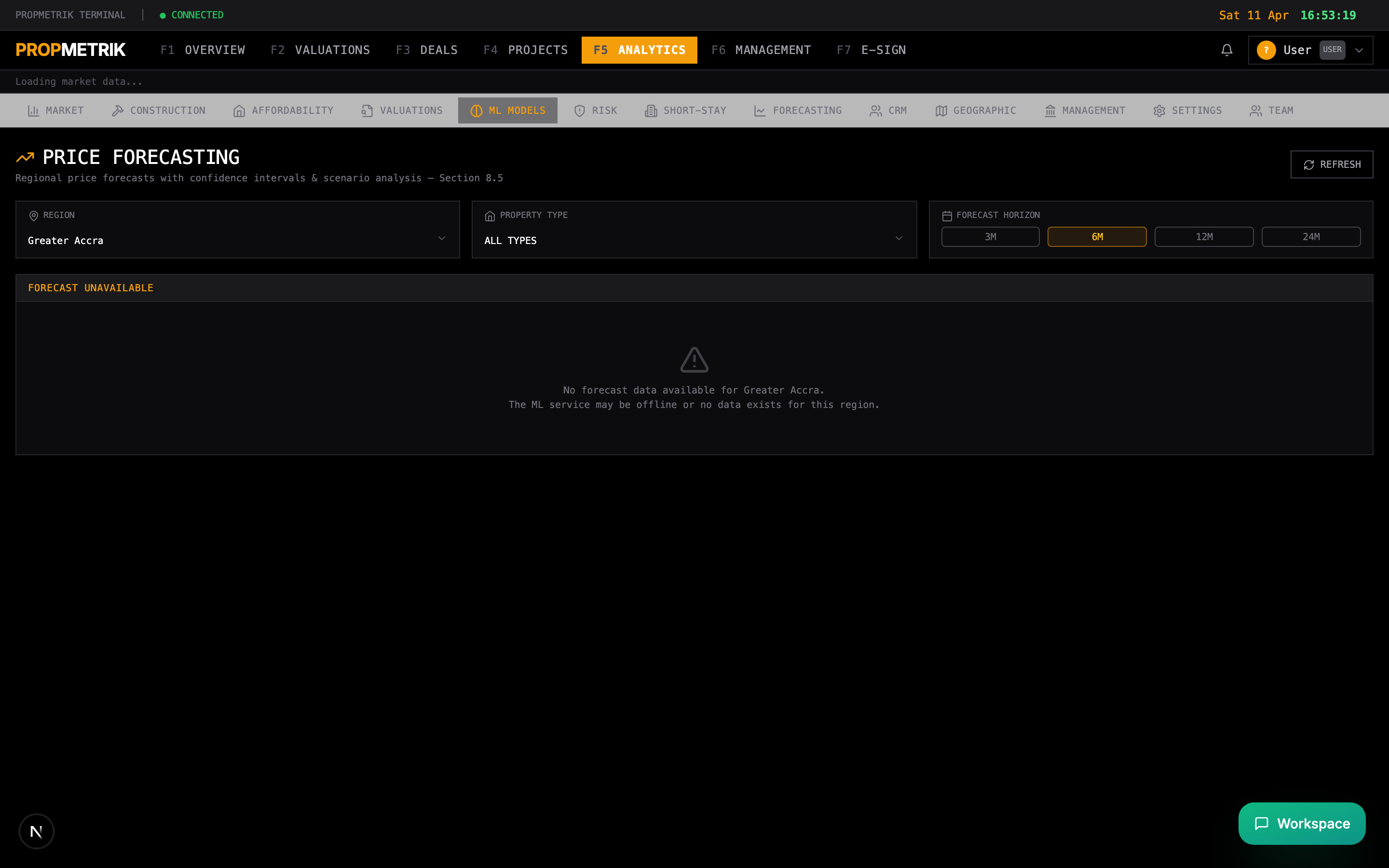This screenshot has width=1389, height=868.
Task: Click the orange user avatar icon
Action: point(1266,50)
